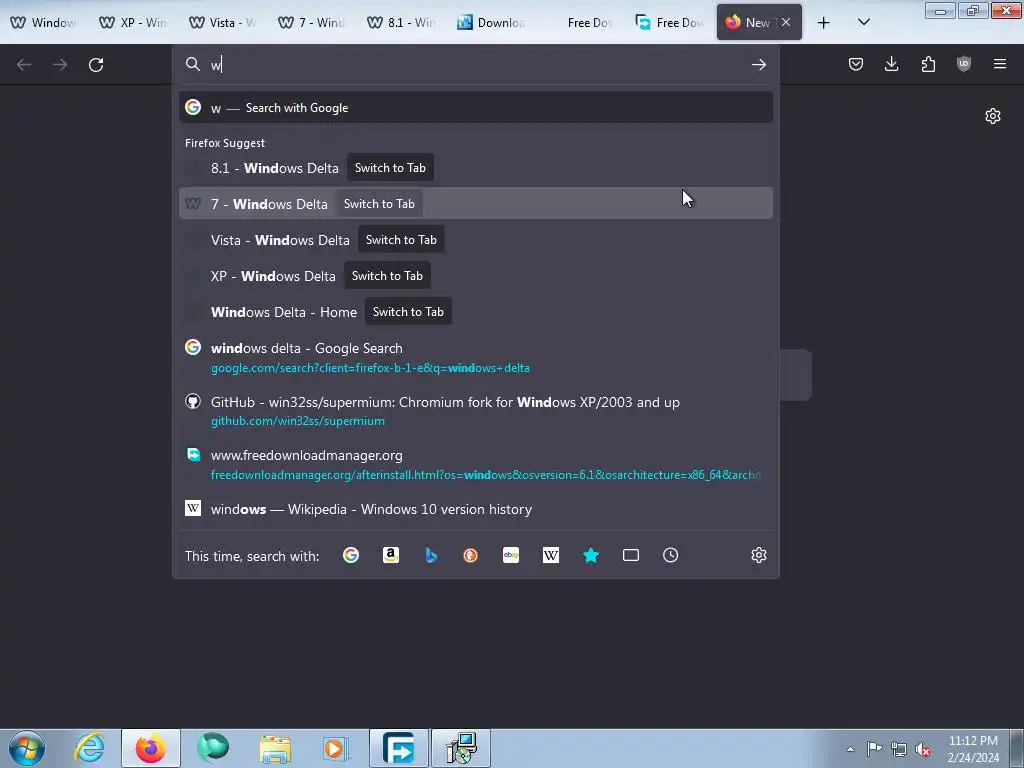Open the Save to Pocket icon
Screen dimensions: 1024x768
coord(856,64)
